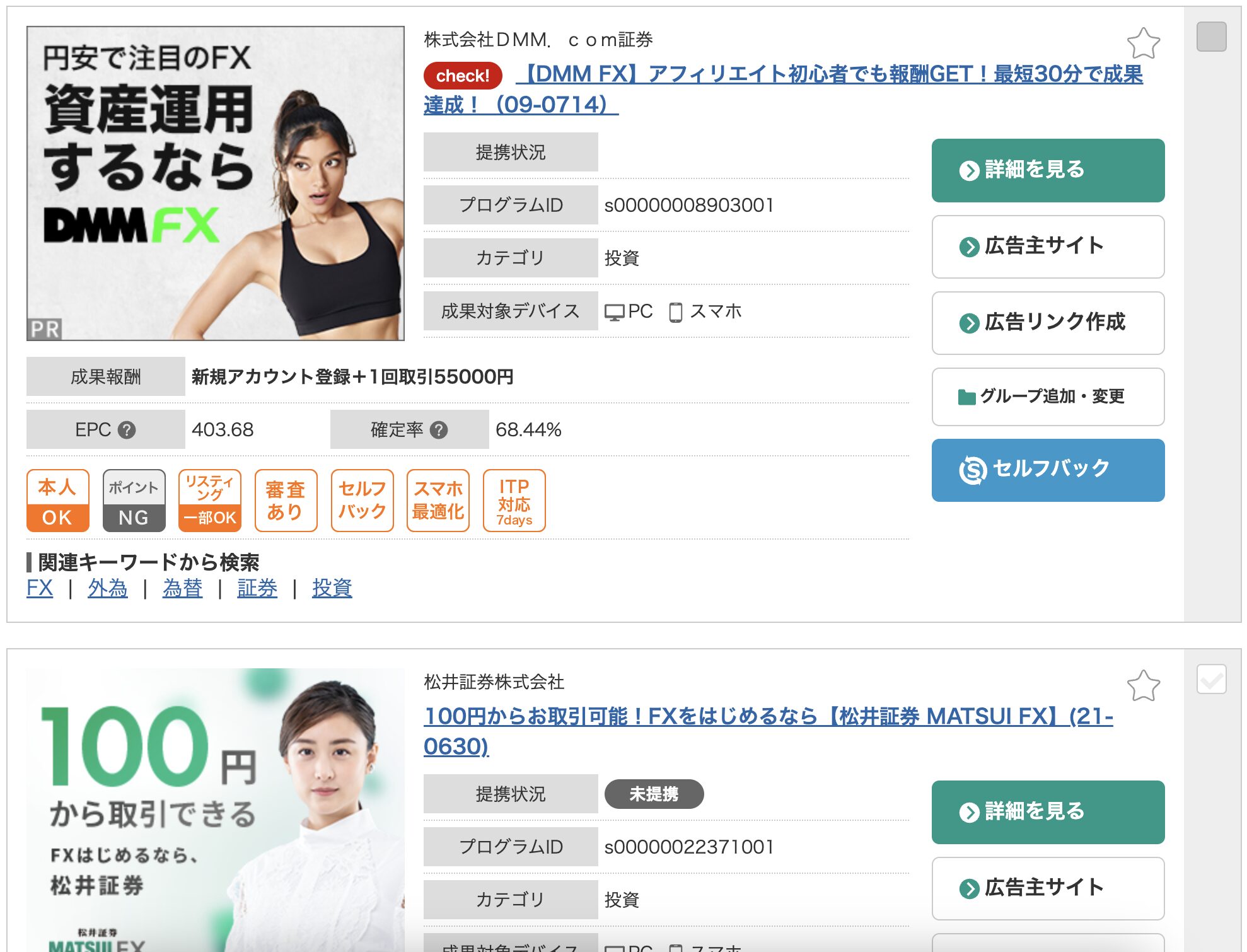Click the 未提携 status badge
The height and width of the screenshot is (952, 1247).
tap(654, 794)
